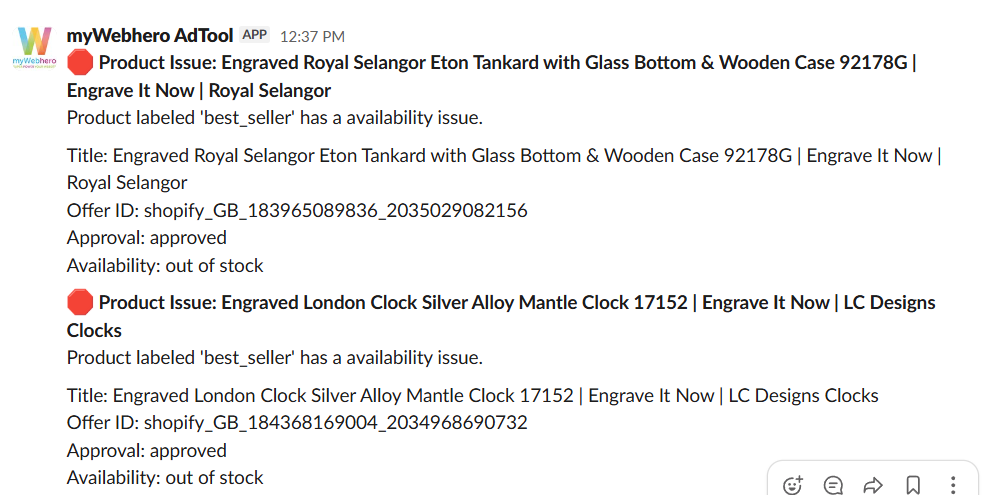Click stop sign emoji before London Clock issue
This screenshot has height=495, width=989.
click(80, 302)
